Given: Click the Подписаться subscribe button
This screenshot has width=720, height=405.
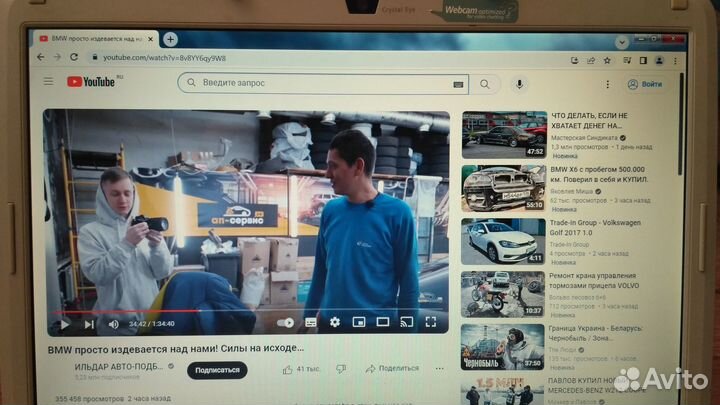Looking at the screenshot, I should (x=217, y=370).
